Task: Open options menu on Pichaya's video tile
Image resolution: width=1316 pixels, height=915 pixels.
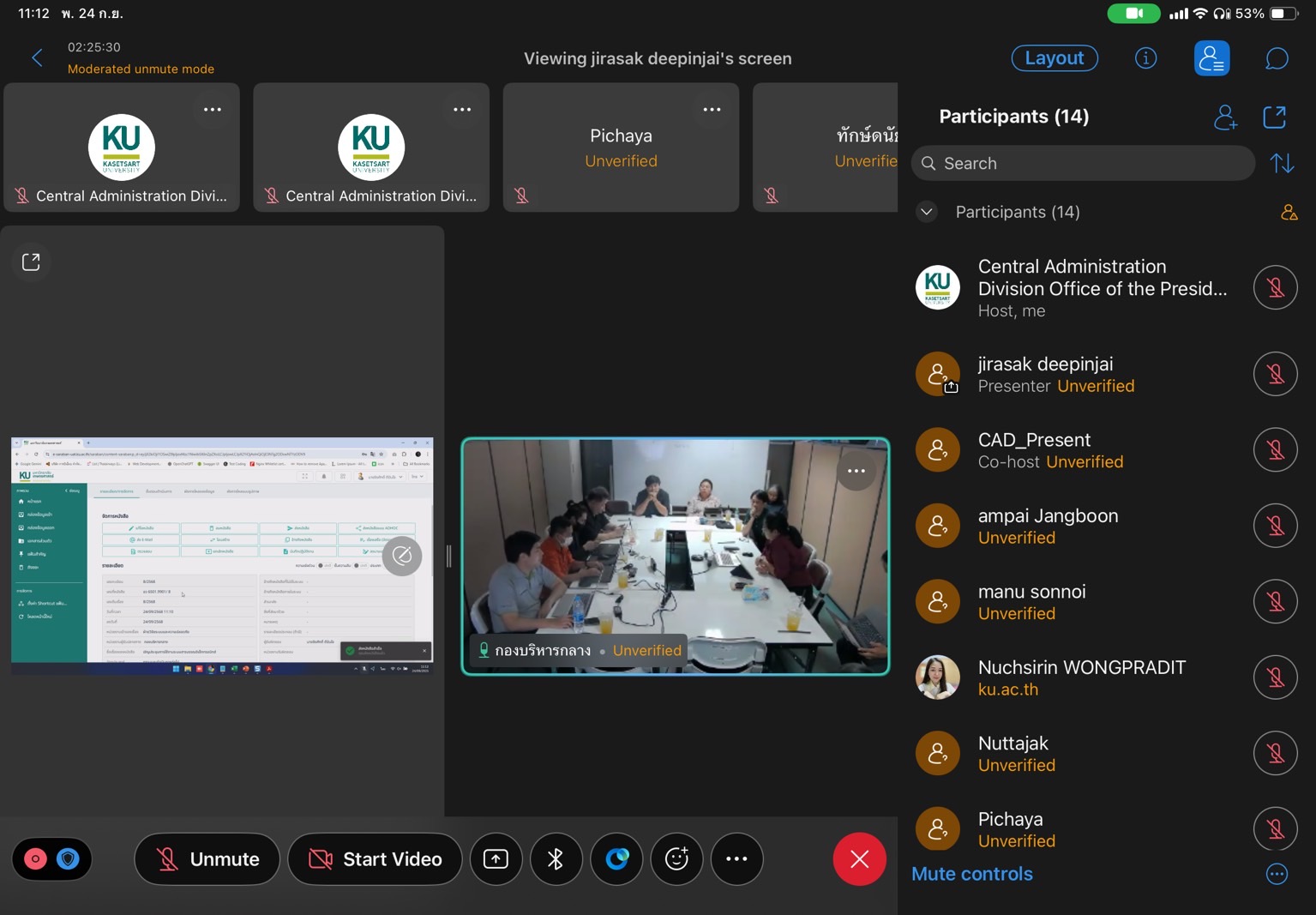Action: (712, 110)
